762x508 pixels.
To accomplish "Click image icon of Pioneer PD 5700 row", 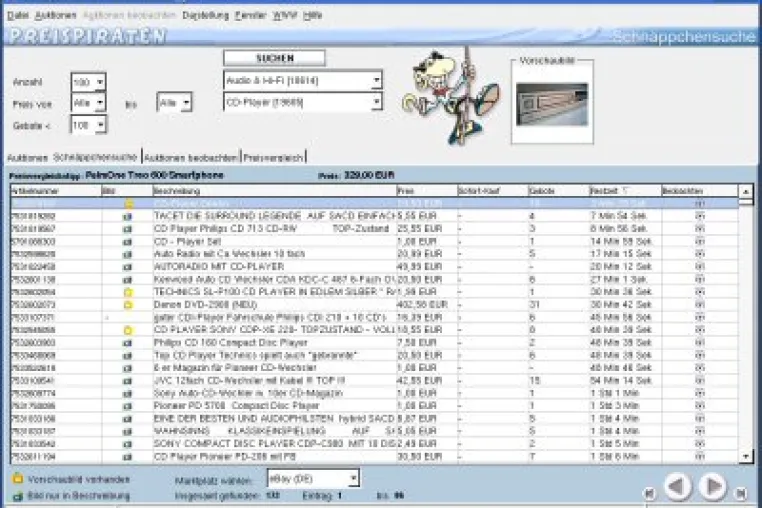I will point(127,406).
